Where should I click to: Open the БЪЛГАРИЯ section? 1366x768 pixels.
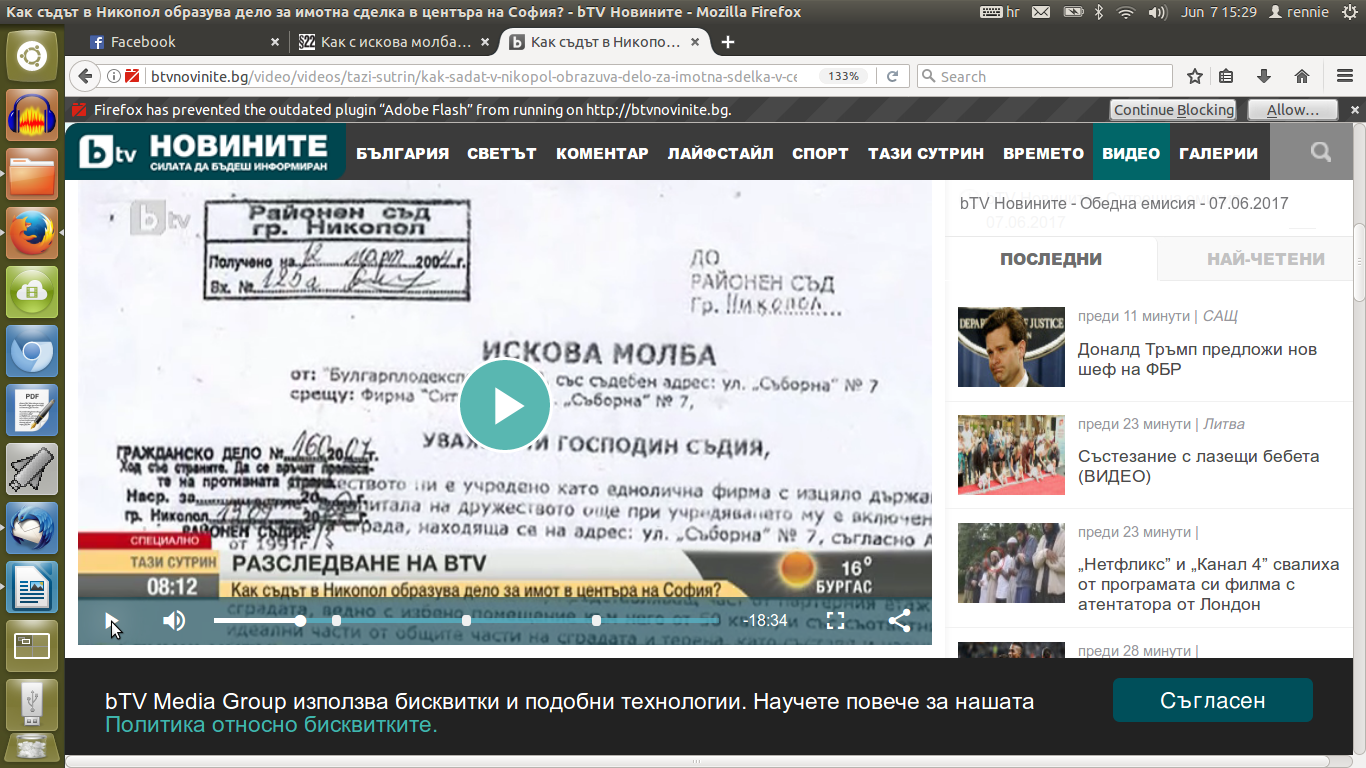click(x=403, y=153)
